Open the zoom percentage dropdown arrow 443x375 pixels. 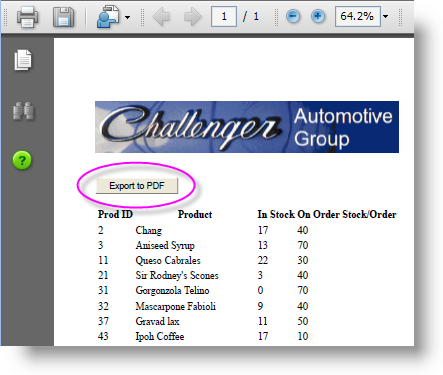pos(385,16)
